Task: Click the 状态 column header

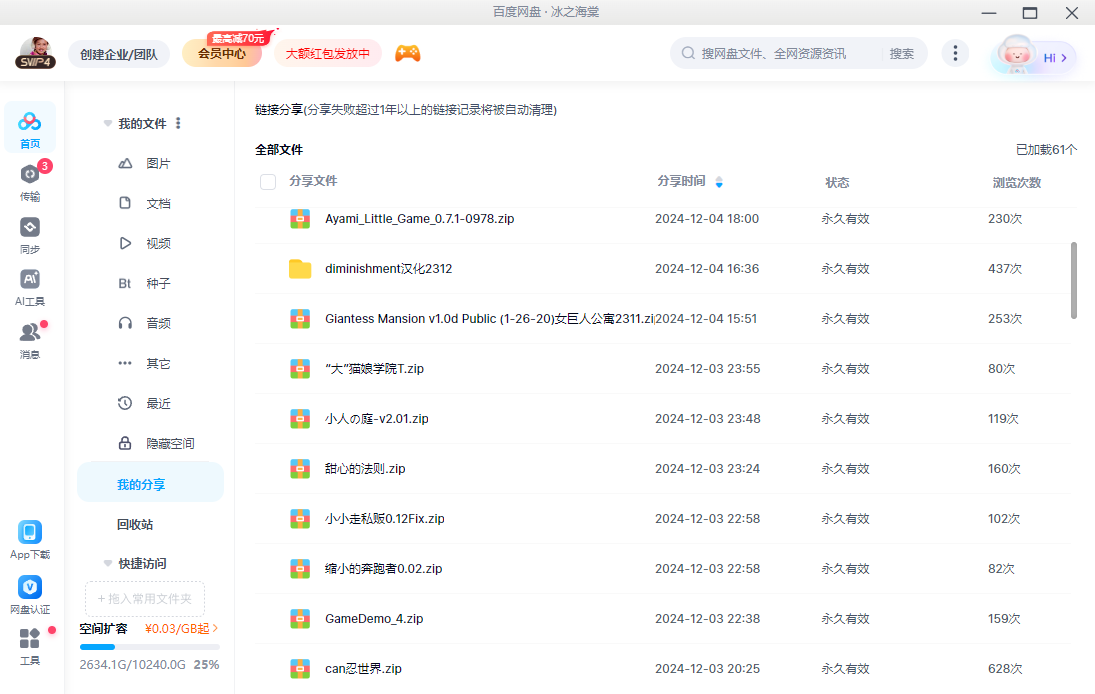Action: [x=837, y=182]
